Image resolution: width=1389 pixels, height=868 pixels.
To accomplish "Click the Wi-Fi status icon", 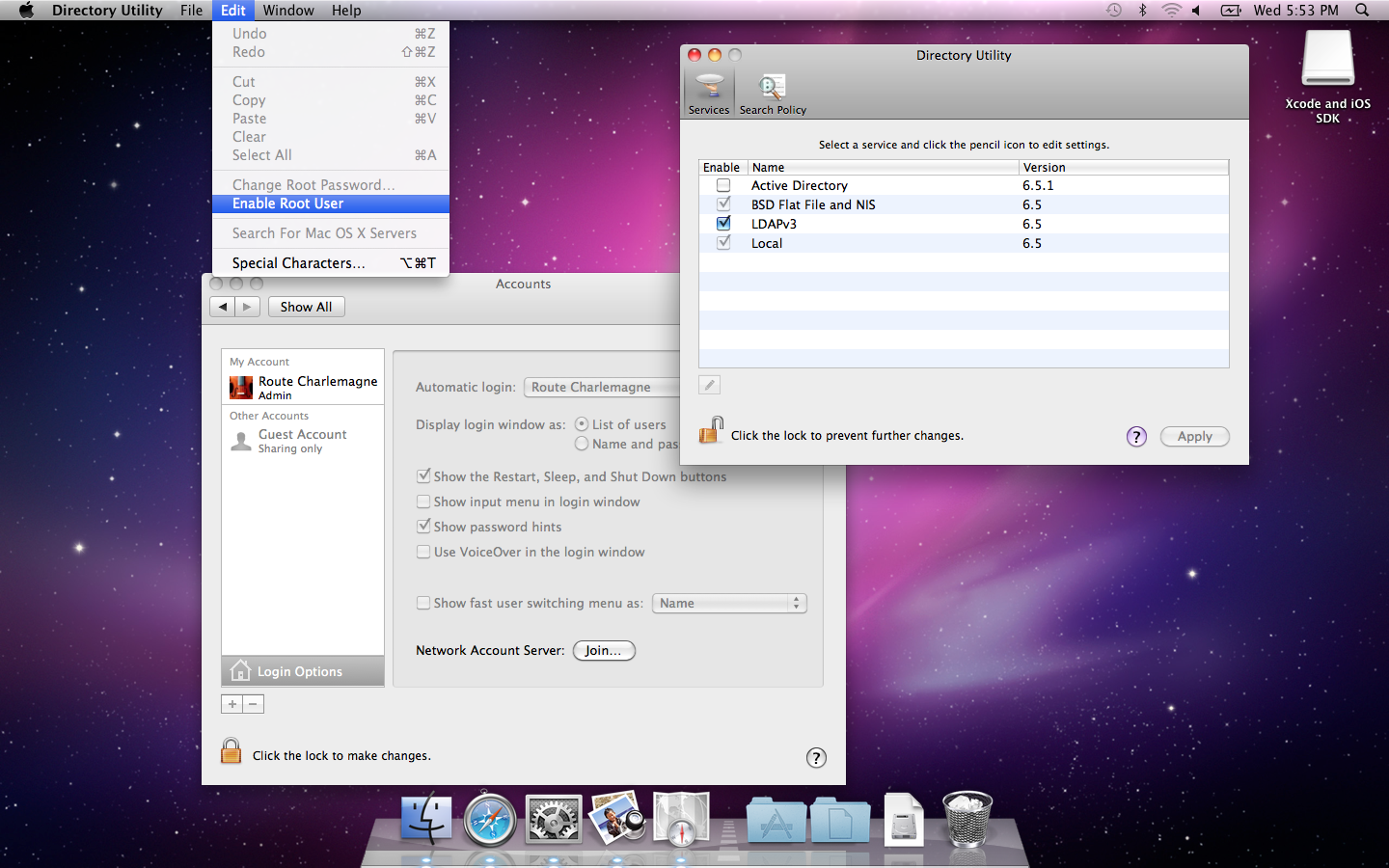I will click(x=1171, y=11).
